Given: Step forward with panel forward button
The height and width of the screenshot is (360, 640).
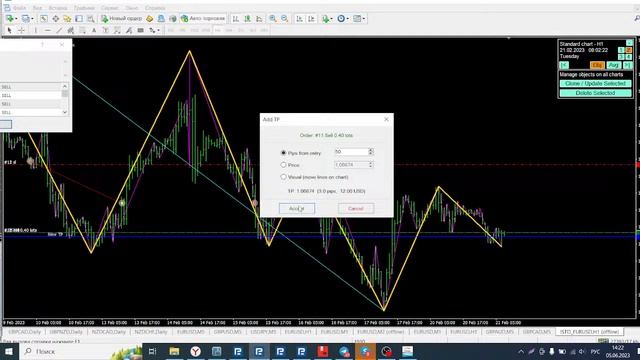Looking at the screenshot, I should point(627,65).
